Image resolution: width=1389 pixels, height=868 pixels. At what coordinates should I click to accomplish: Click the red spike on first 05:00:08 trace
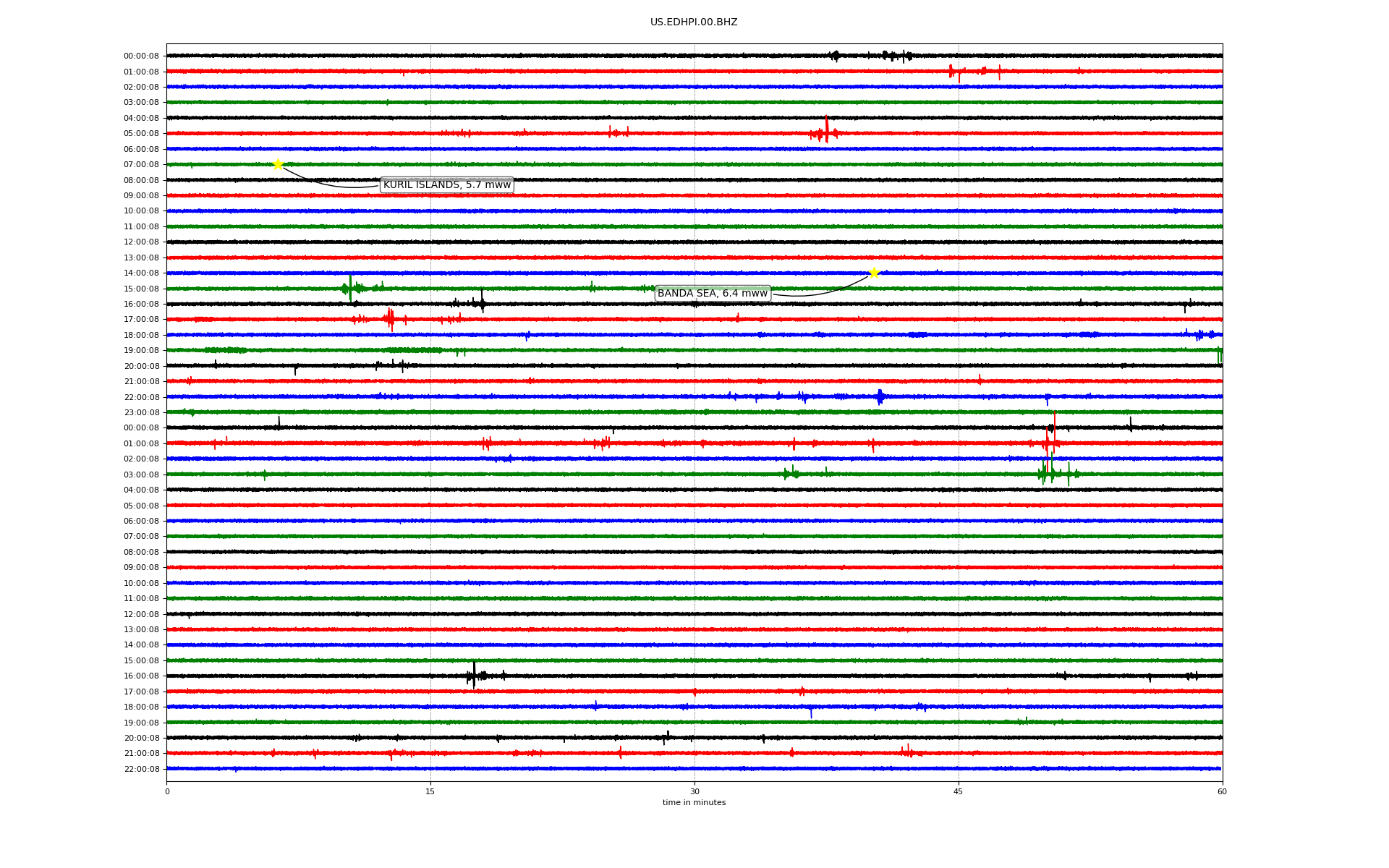coord(826,129)
